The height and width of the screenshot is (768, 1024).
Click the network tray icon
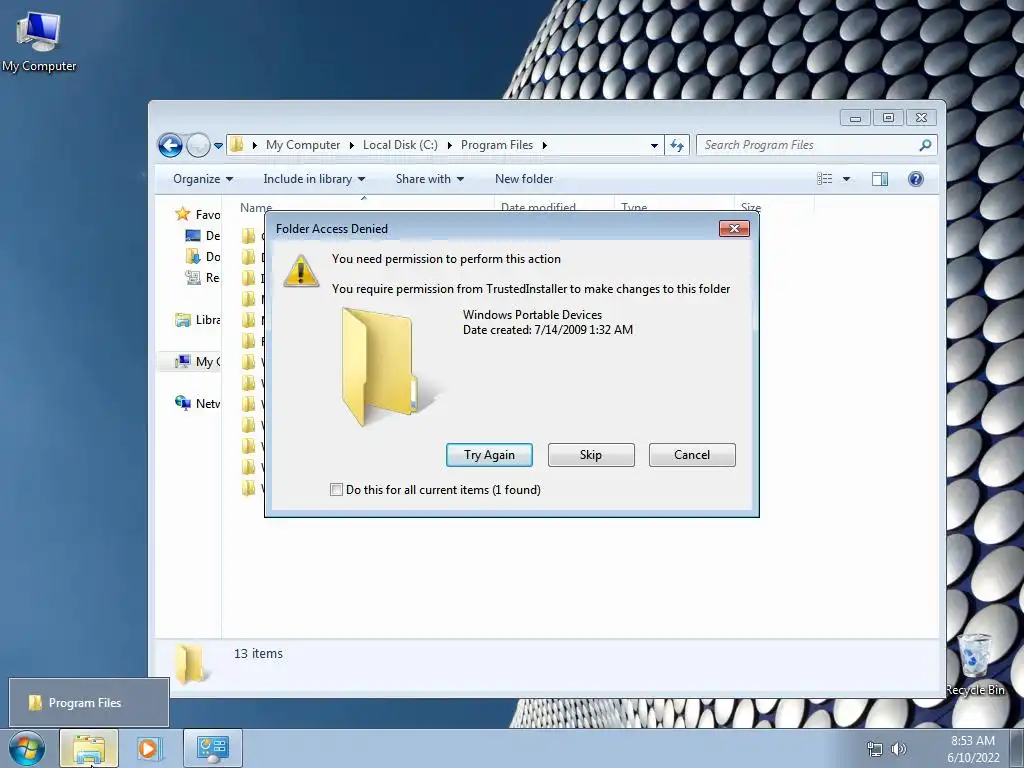coord(874,749)
